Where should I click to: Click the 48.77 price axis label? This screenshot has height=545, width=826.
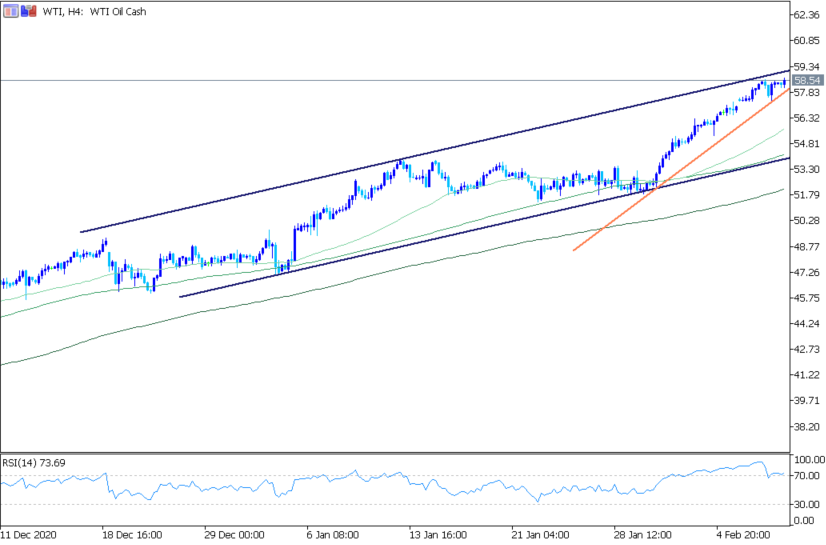(x=807, y=246)
